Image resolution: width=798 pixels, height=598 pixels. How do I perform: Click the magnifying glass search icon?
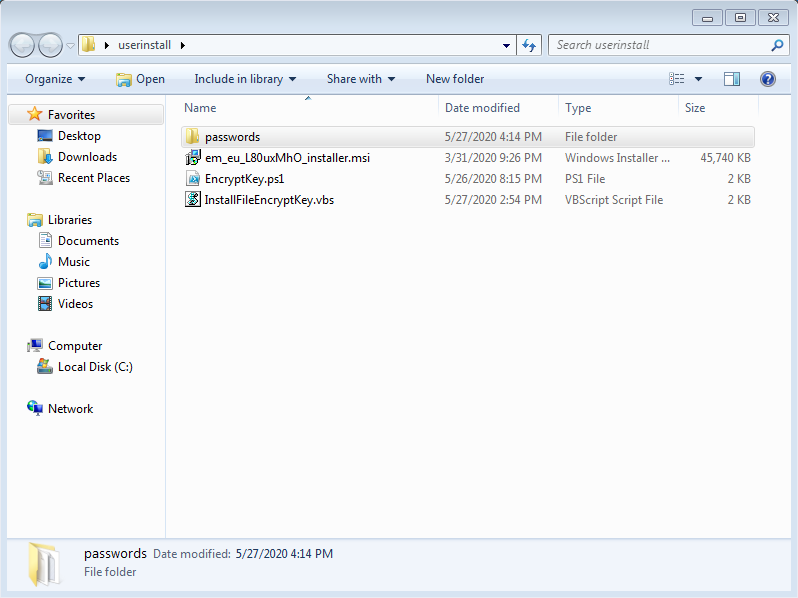777,45
